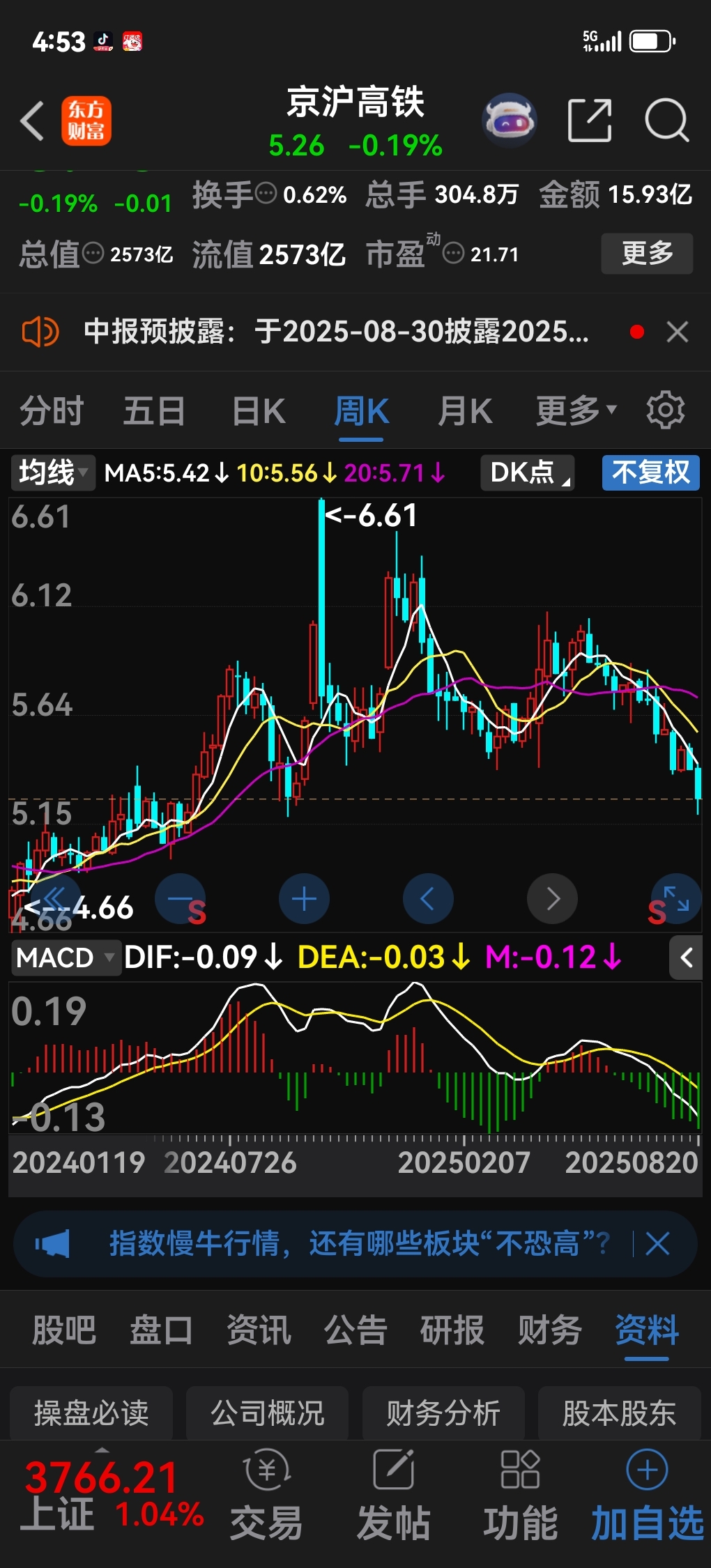Viewport: 711px width, 1568px height.
Task: Expand chart to fullscreen
Action: pyautogui.click(x=676, y=898)
